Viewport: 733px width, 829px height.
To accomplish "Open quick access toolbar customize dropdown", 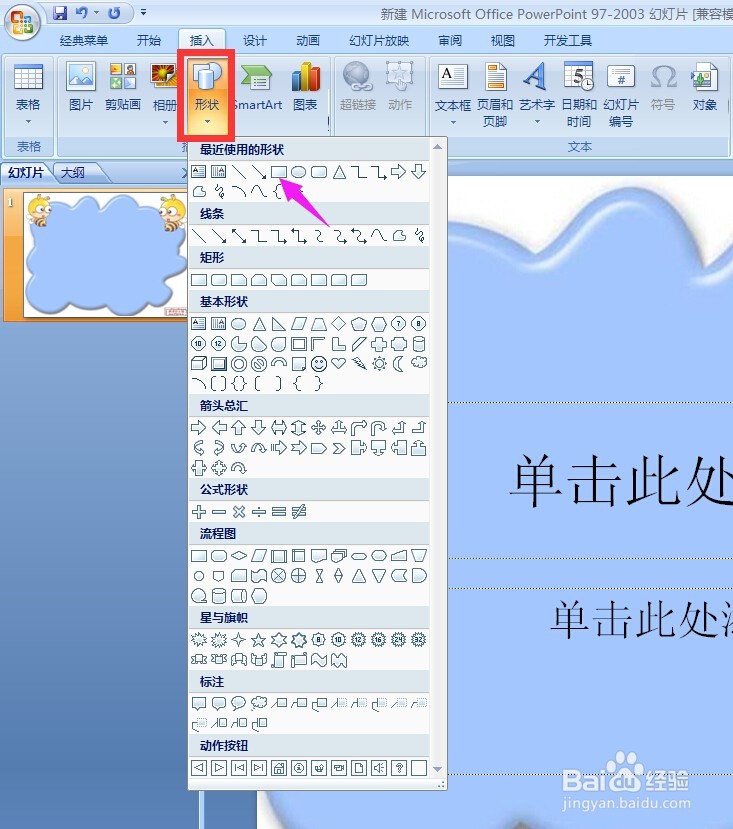I will [x=143, y=12].
